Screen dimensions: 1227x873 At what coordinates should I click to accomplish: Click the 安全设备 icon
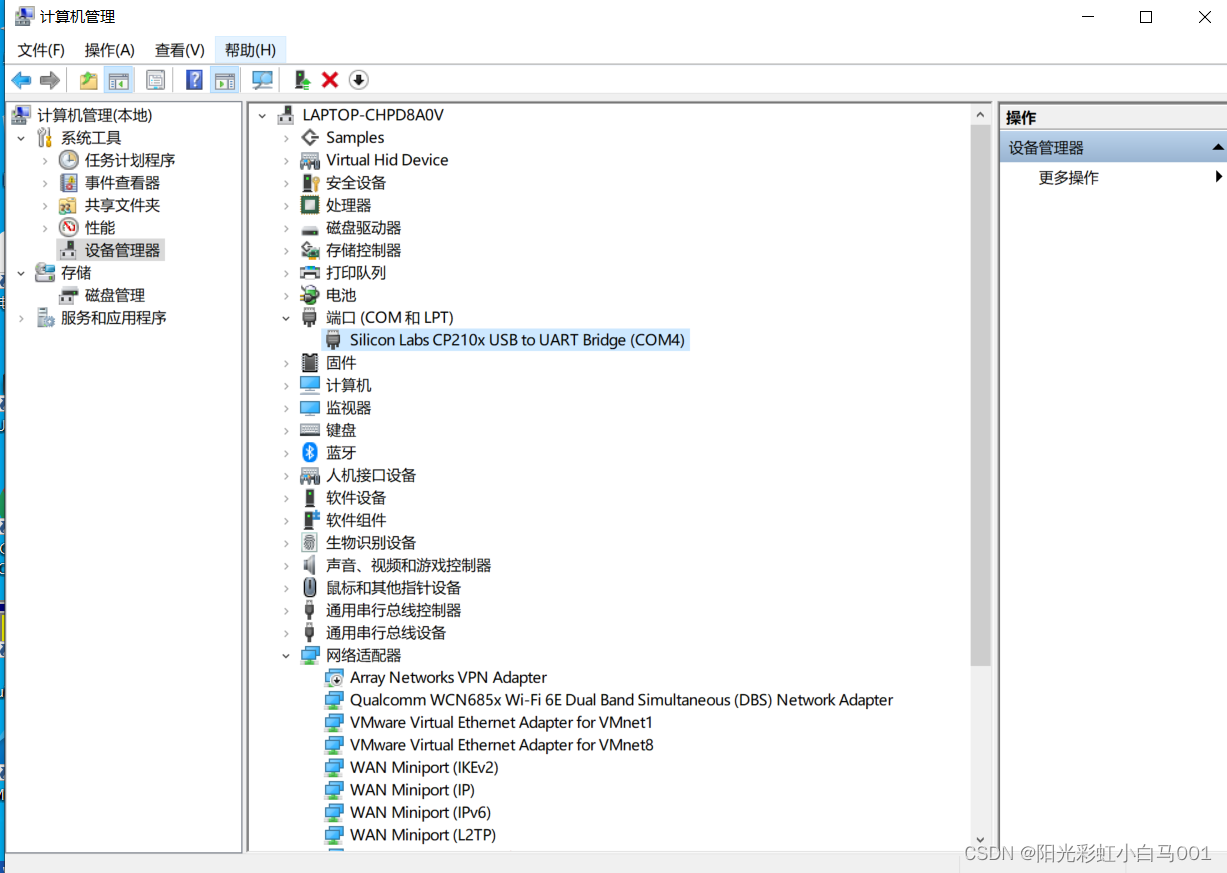[x=310, y=183]
